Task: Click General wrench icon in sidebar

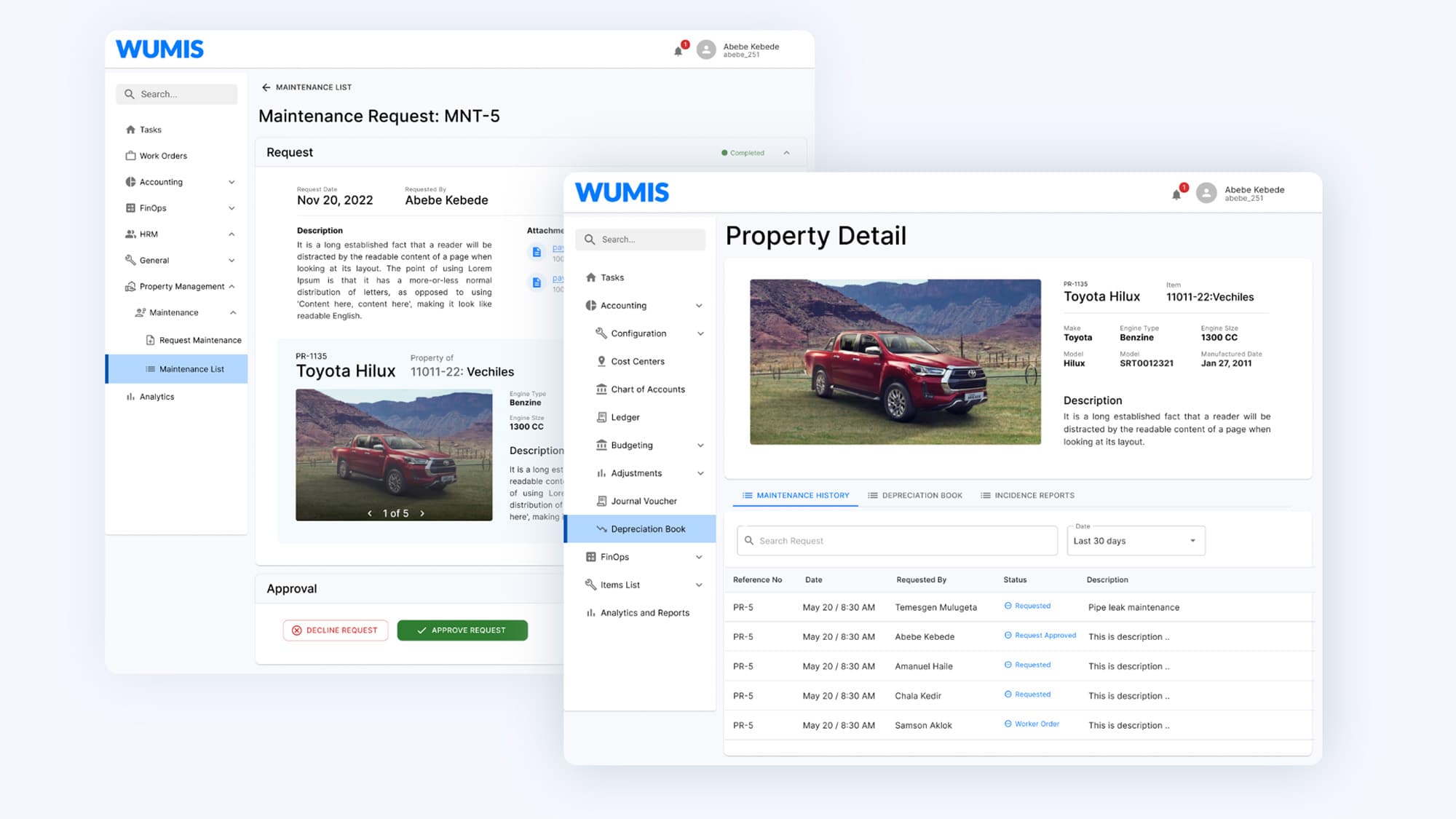Action: [130, 260]
